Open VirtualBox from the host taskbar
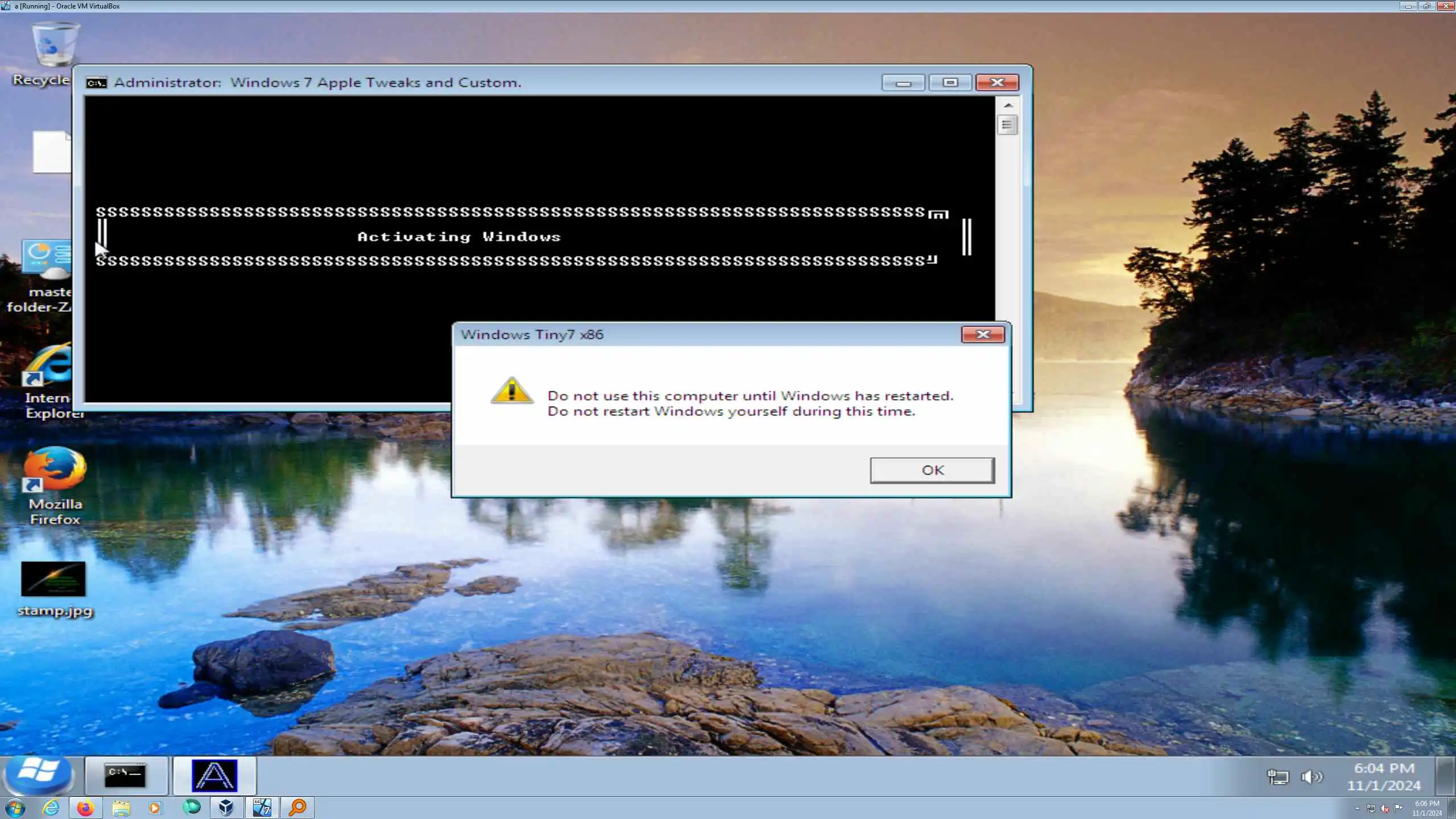Screen dimensions: 1456x819 coord(226,808)
